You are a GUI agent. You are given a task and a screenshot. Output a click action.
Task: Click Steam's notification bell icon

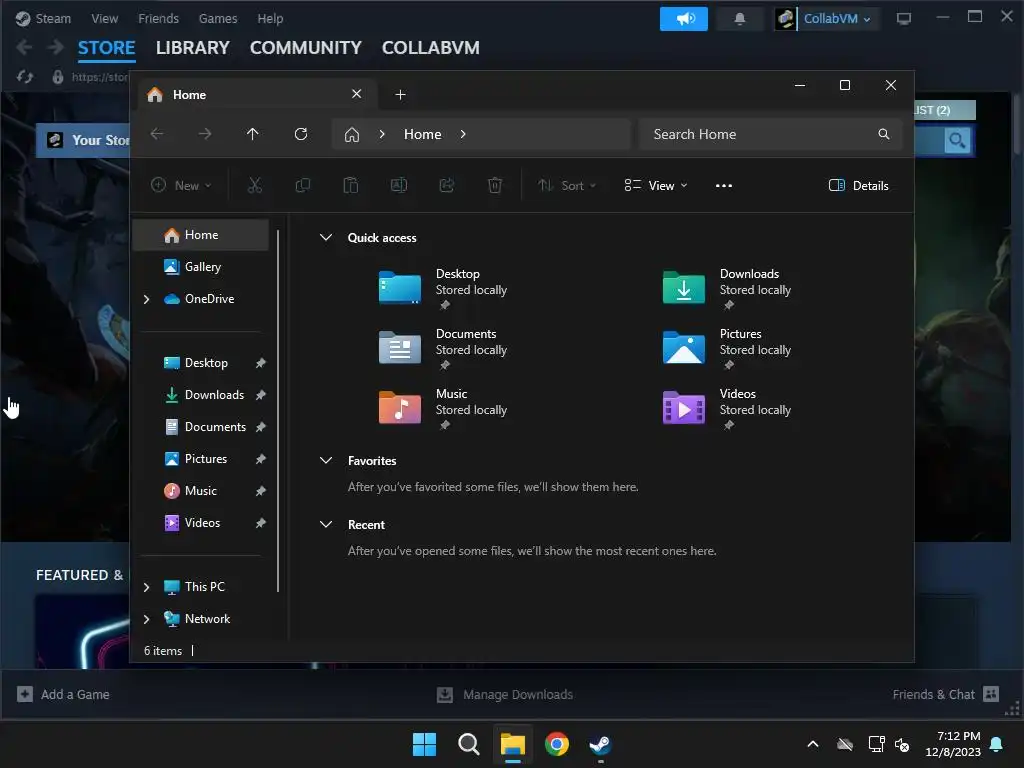(x=740, y=19)
